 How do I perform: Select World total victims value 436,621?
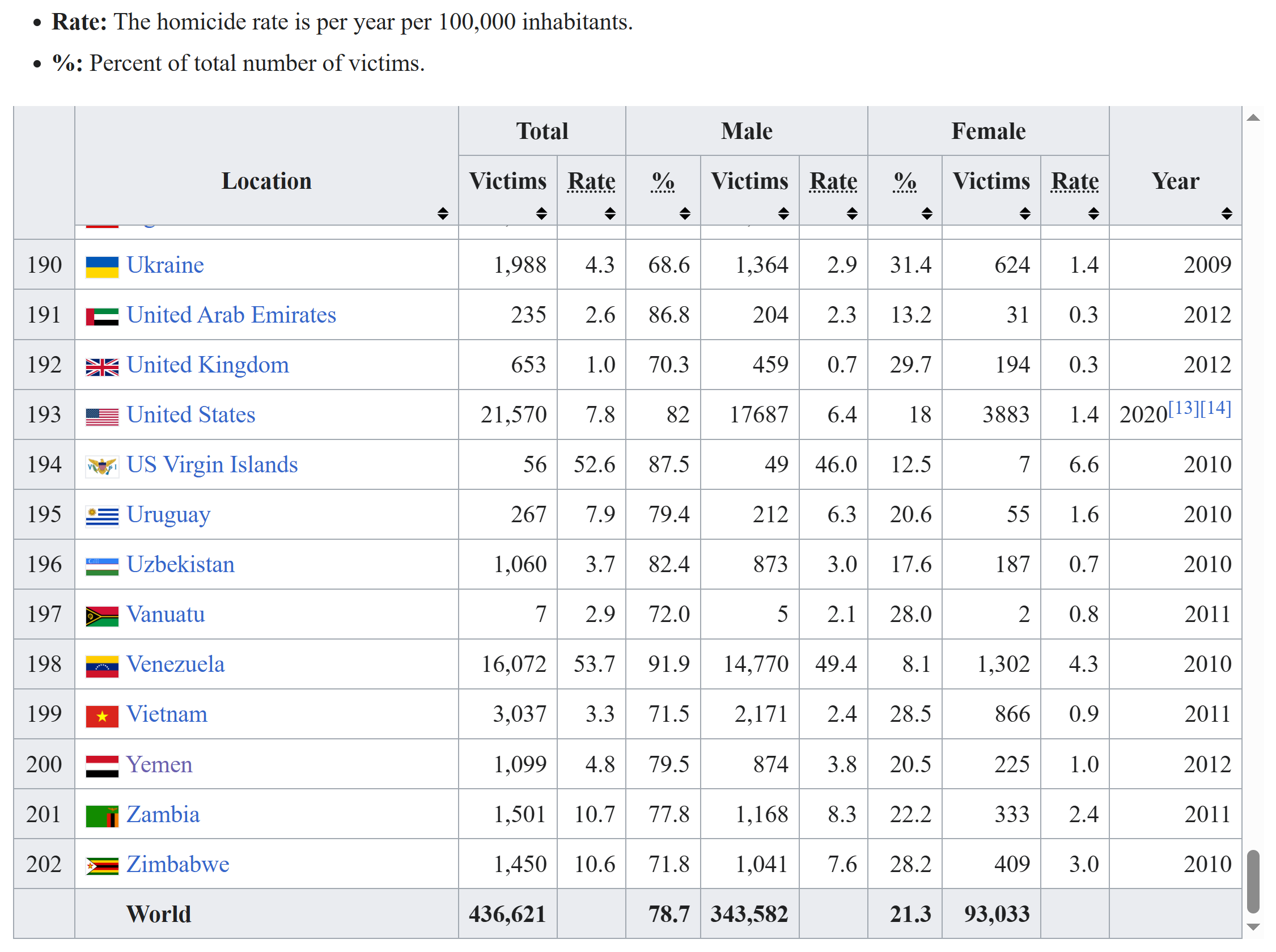(x=507, y=914)
